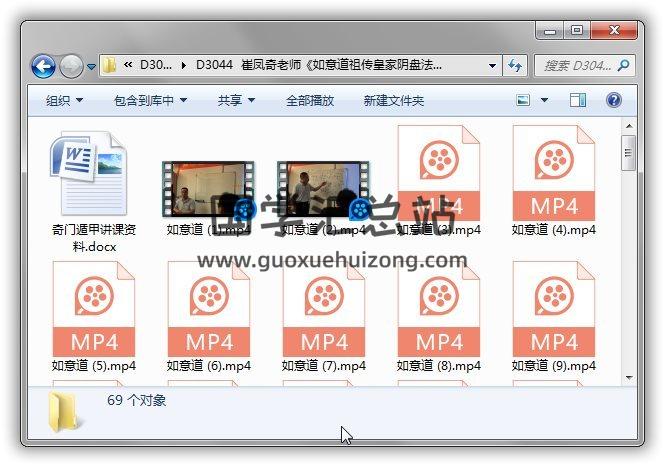
Task: Select the 如意道 (1).mp4 video thumbnail
Action: 207,188
